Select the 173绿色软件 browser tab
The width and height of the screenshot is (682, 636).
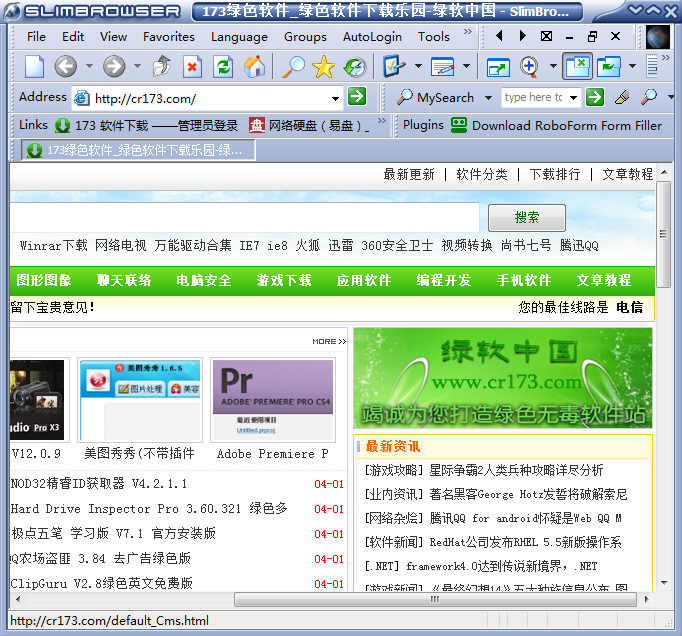tap(137, 151)
